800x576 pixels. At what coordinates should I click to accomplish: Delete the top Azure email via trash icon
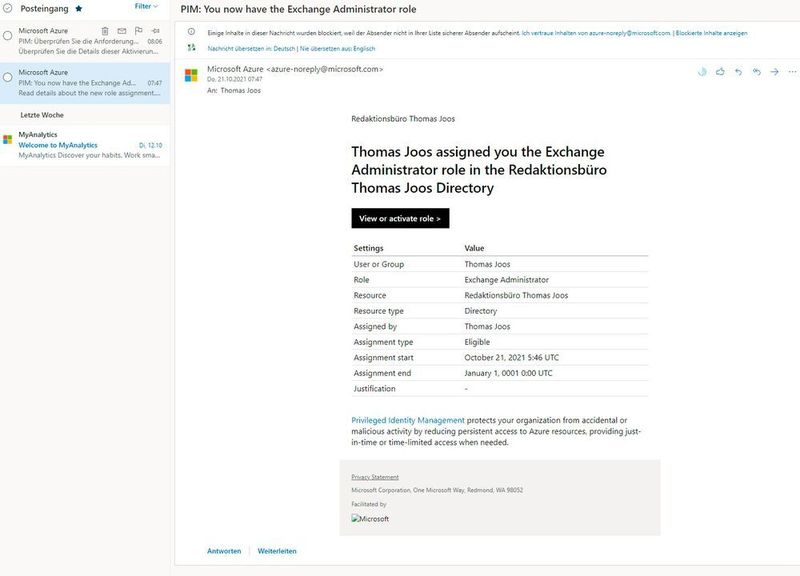(x=105, y=31)
